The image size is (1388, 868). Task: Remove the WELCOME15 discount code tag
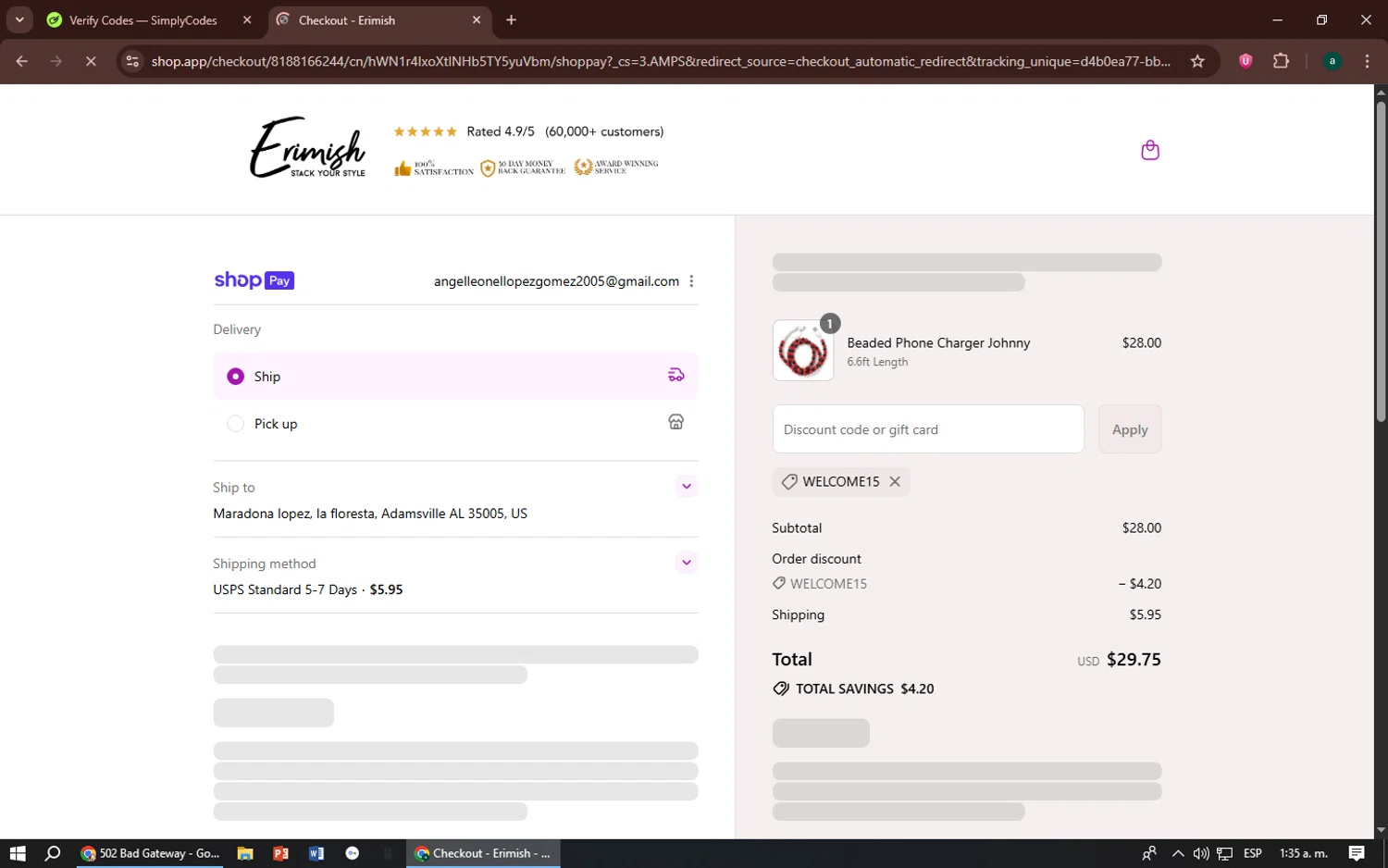pyautogui.click(x=895, y=481)
